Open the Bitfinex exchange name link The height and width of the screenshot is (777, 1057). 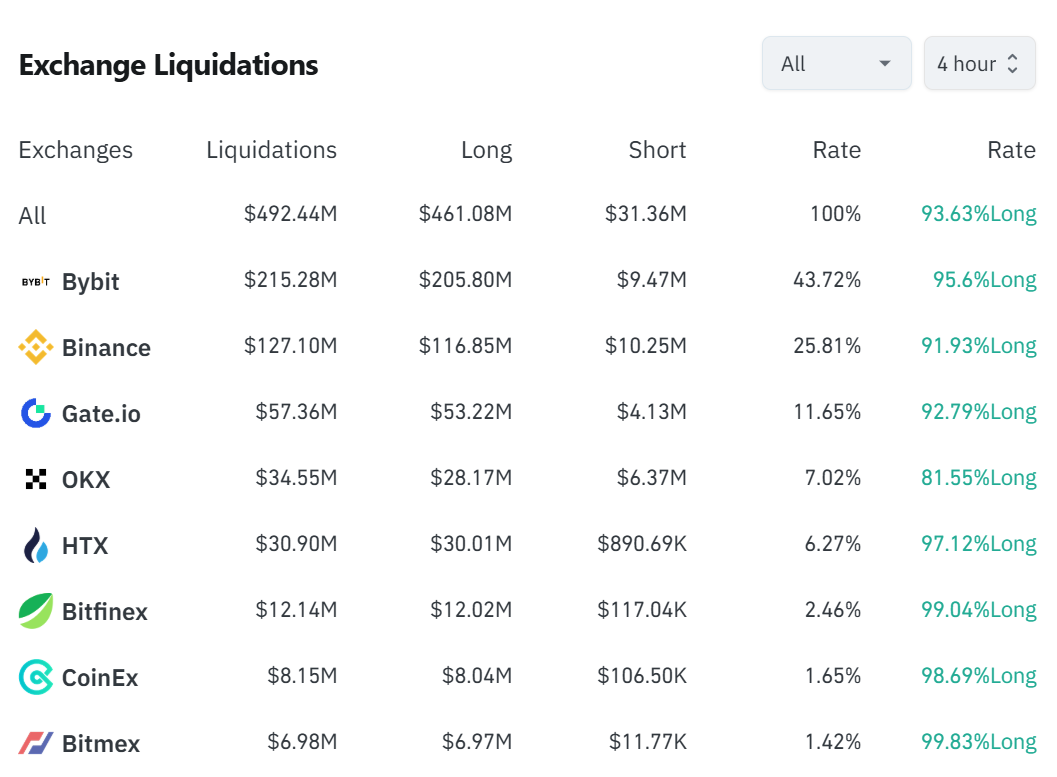[x=105, y=611]
